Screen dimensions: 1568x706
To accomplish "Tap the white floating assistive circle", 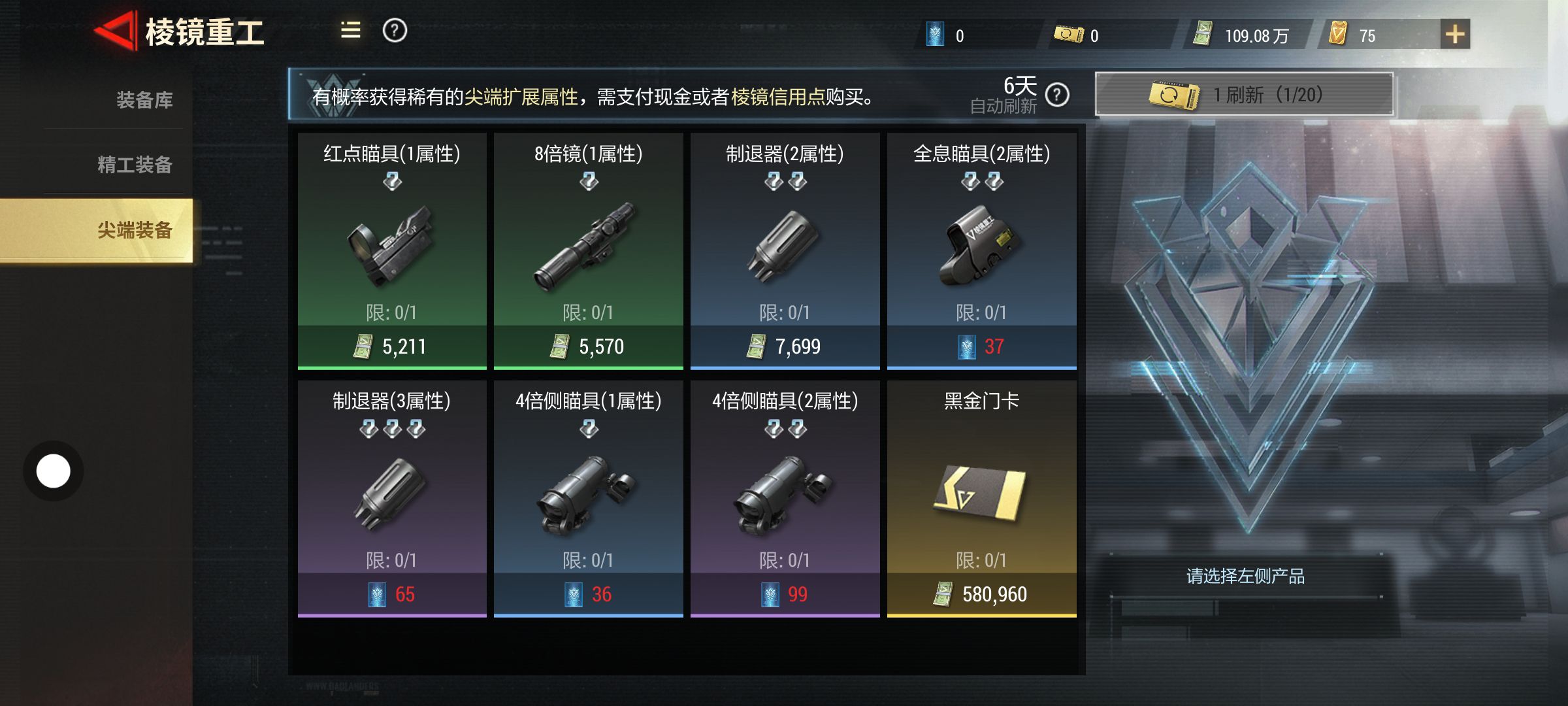I will [53, 471].
